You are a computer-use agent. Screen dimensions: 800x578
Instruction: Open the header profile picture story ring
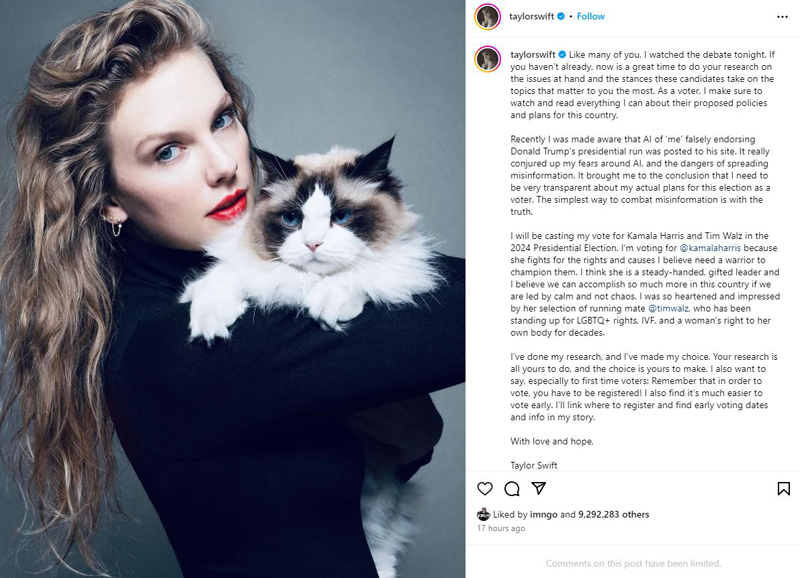point(488,17)
